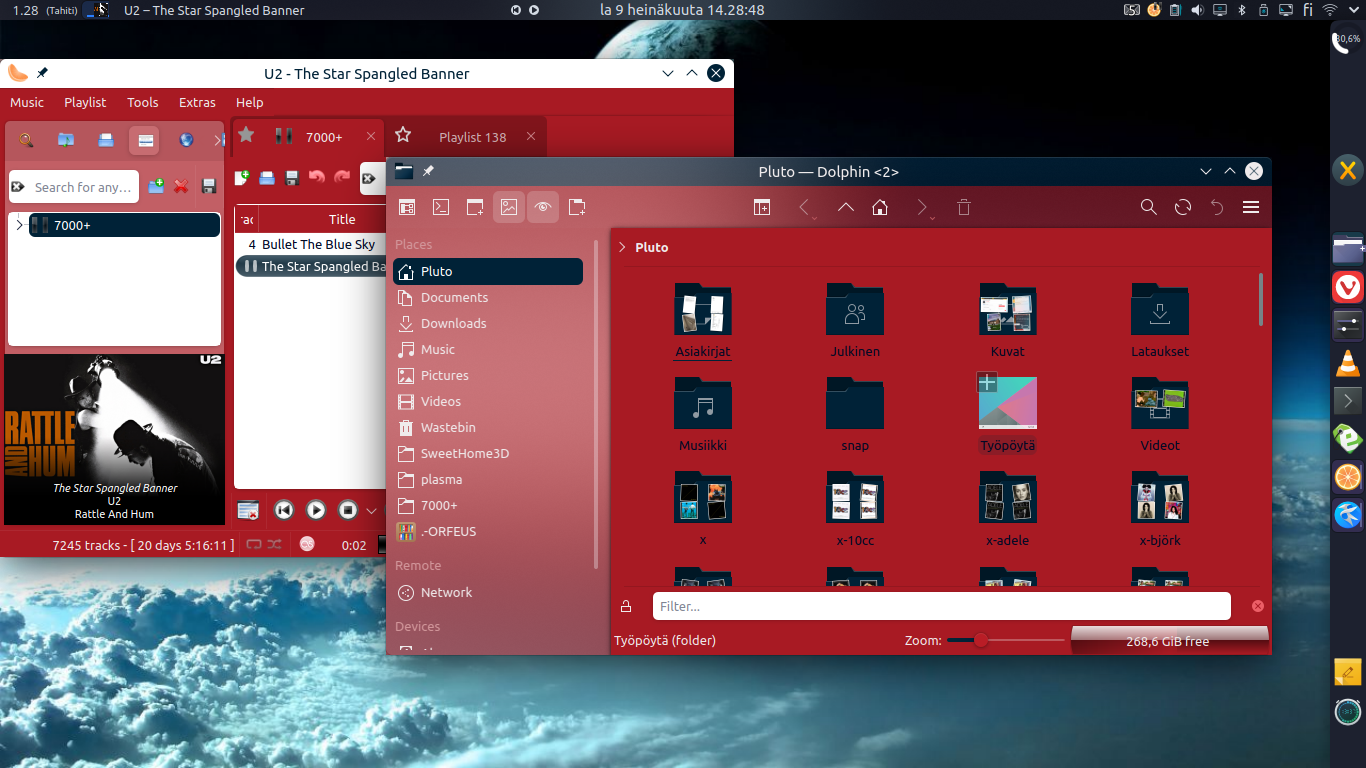Open Network in Dolphin Remote section
The height and width of the screenshot is (768, 1366).
click(488, 592)
